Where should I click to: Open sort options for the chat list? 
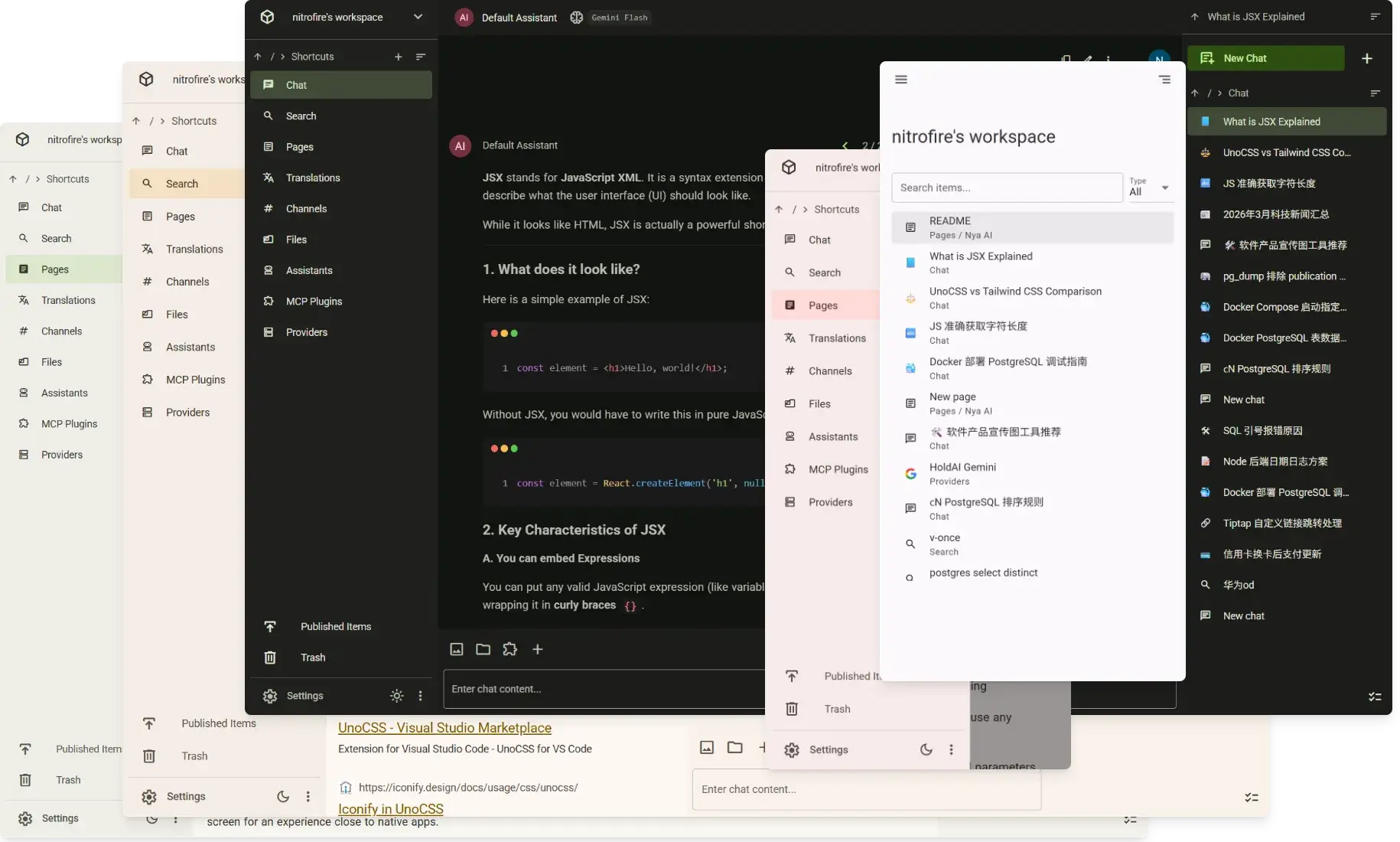coord(1375,93)
